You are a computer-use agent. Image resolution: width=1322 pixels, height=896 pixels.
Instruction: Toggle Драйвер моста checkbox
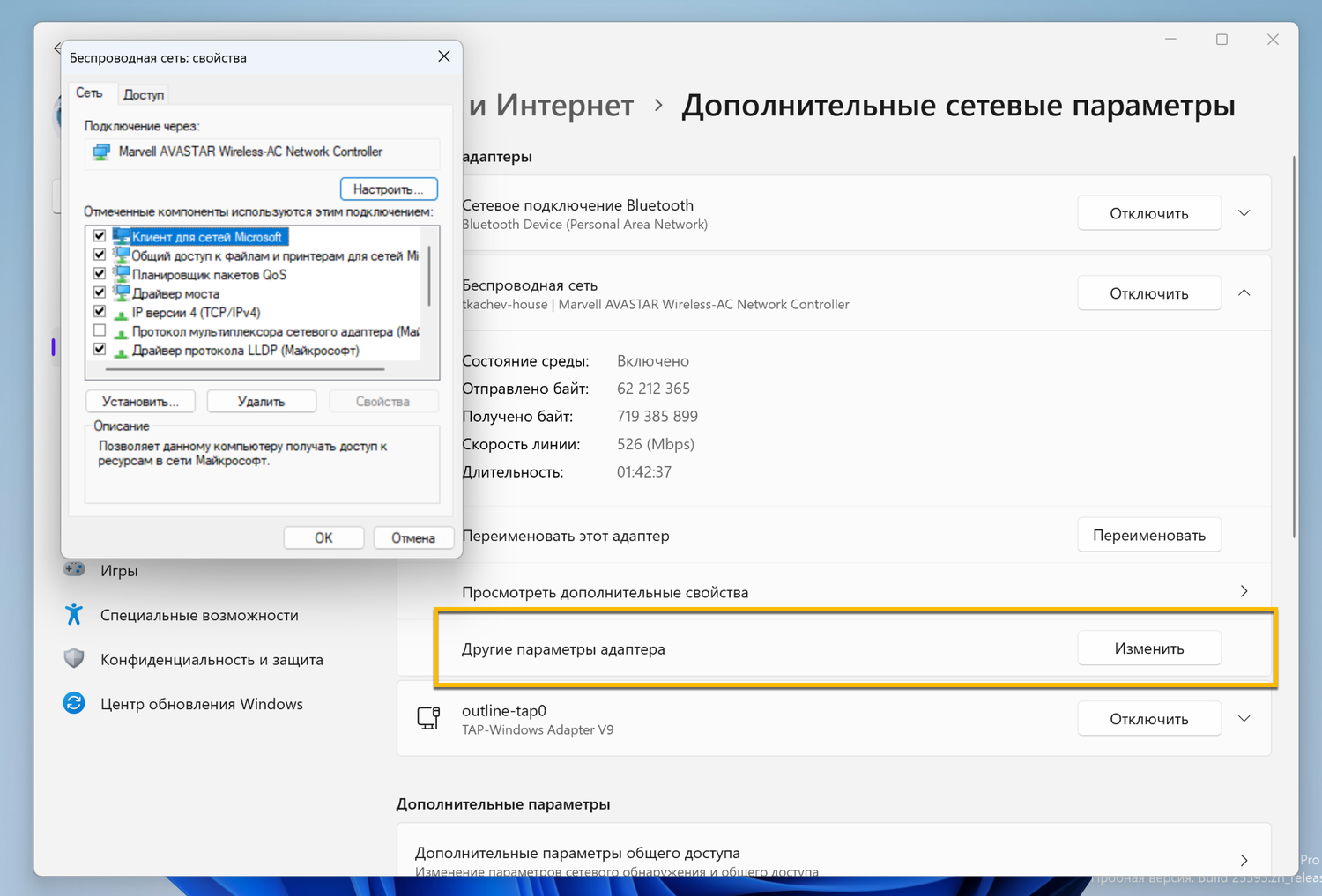[100, 292]
